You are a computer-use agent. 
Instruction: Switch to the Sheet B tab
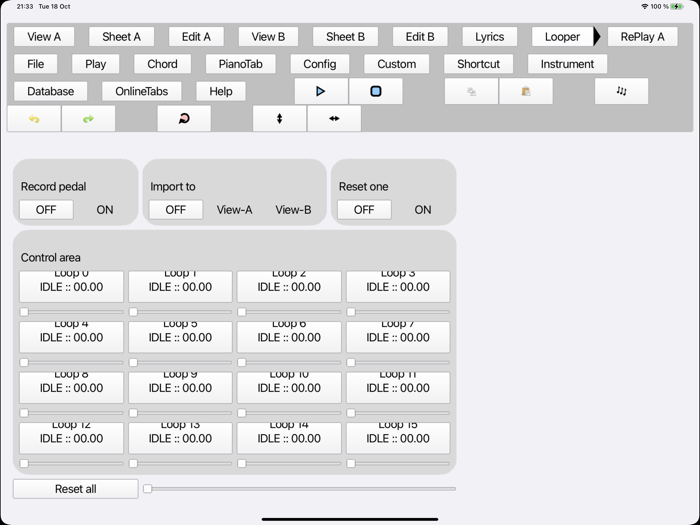coord(346,37)
